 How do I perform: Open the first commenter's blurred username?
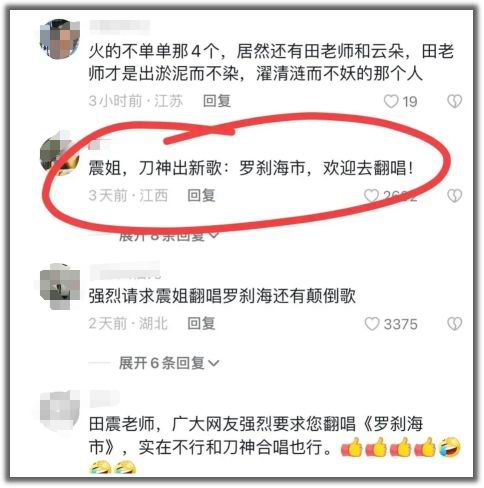click(119, 27)
